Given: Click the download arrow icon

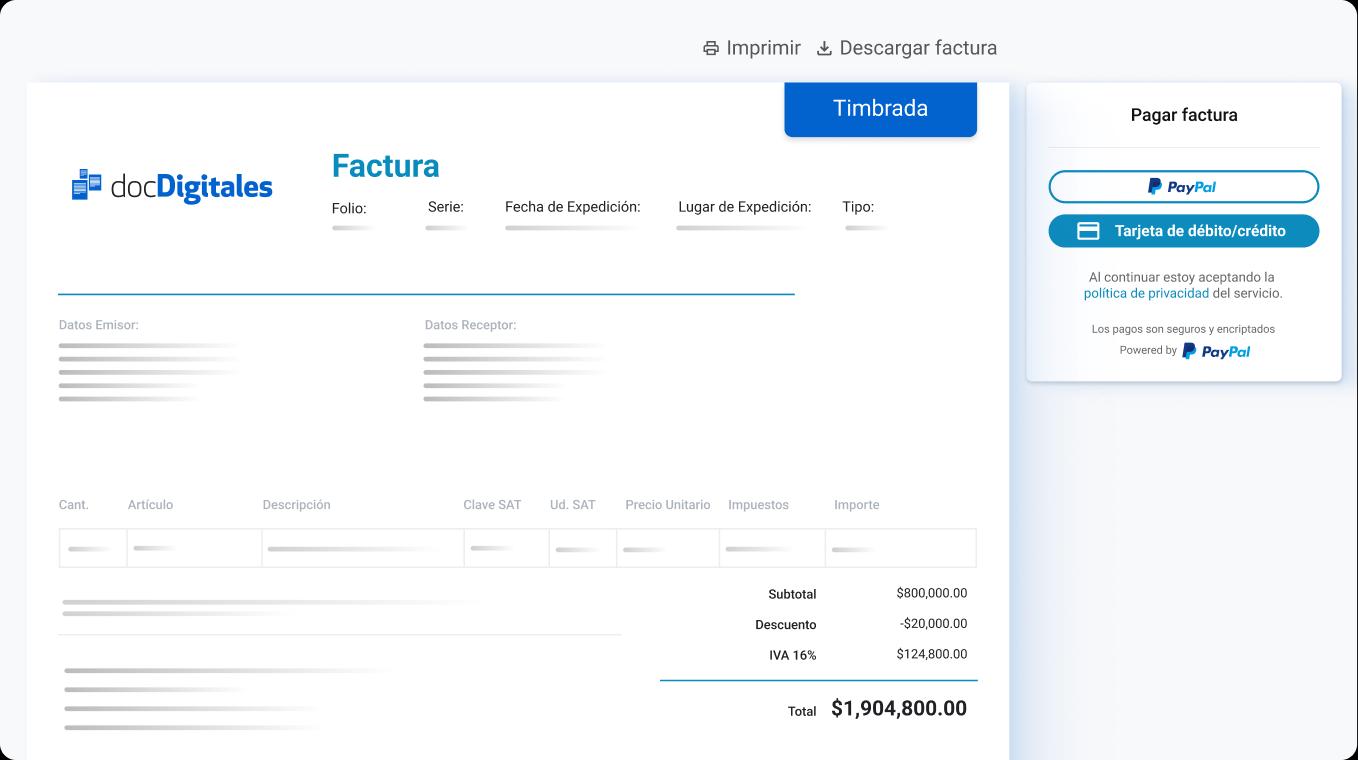Looking at the screenshot, I should pyautogui.click(x=824, y=48).
